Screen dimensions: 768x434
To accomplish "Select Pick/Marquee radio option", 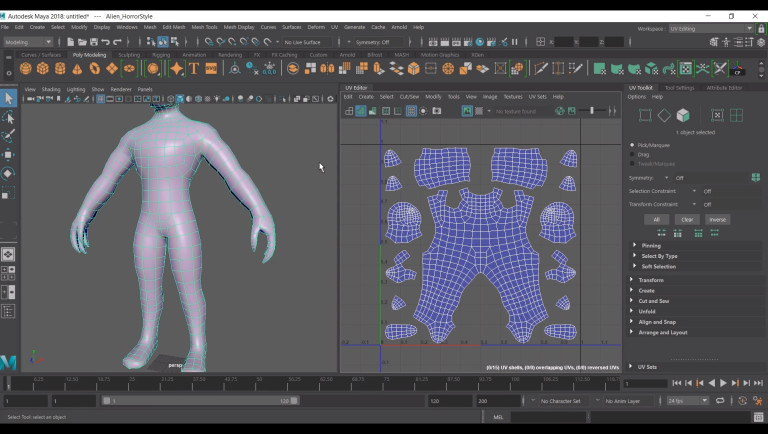I will [x=632, y=145].
